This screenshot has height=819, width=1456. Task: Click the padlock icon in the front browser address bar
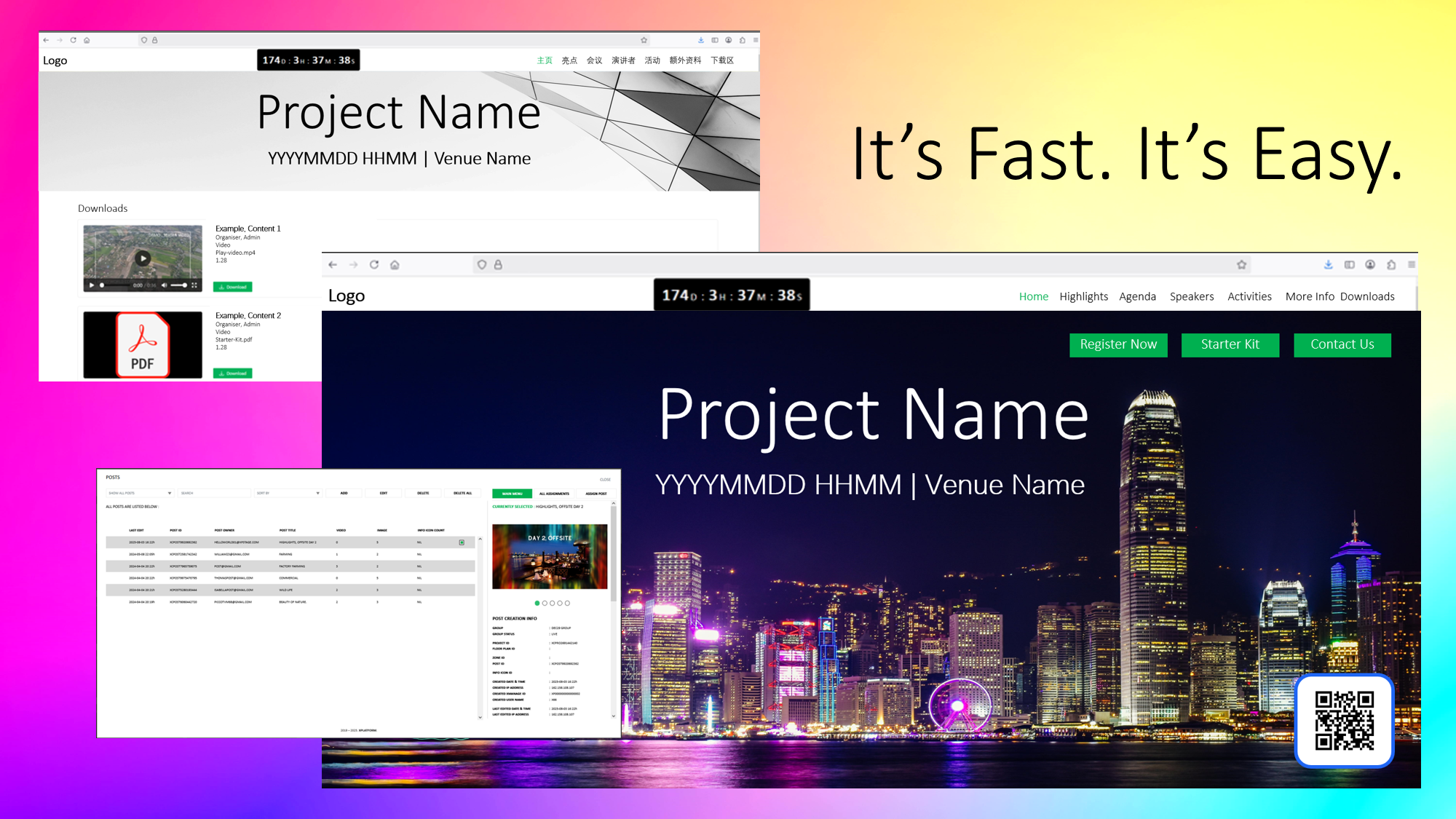(498, 265)
